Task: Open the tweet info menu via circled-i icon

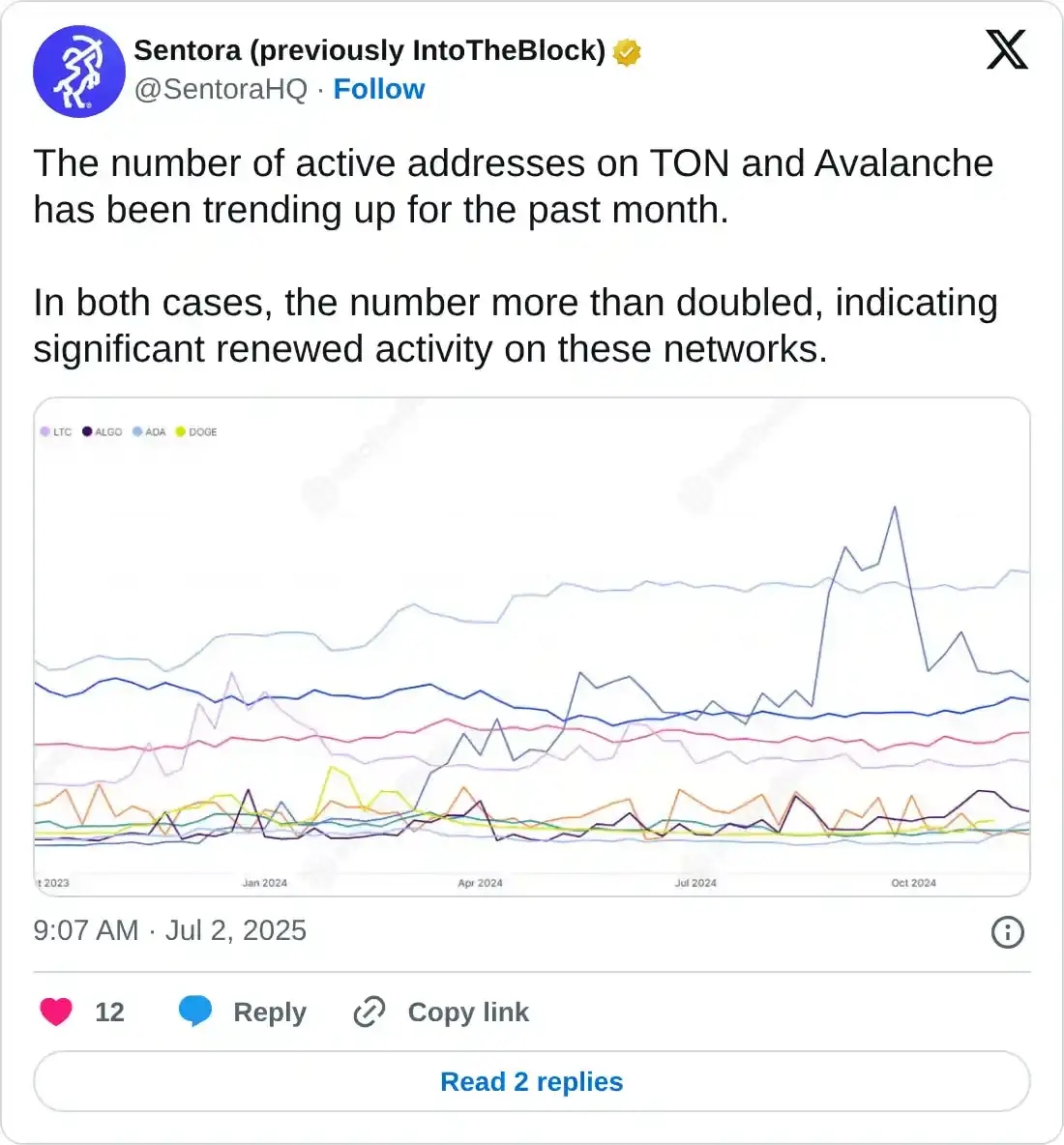Action: [1008, 931]
